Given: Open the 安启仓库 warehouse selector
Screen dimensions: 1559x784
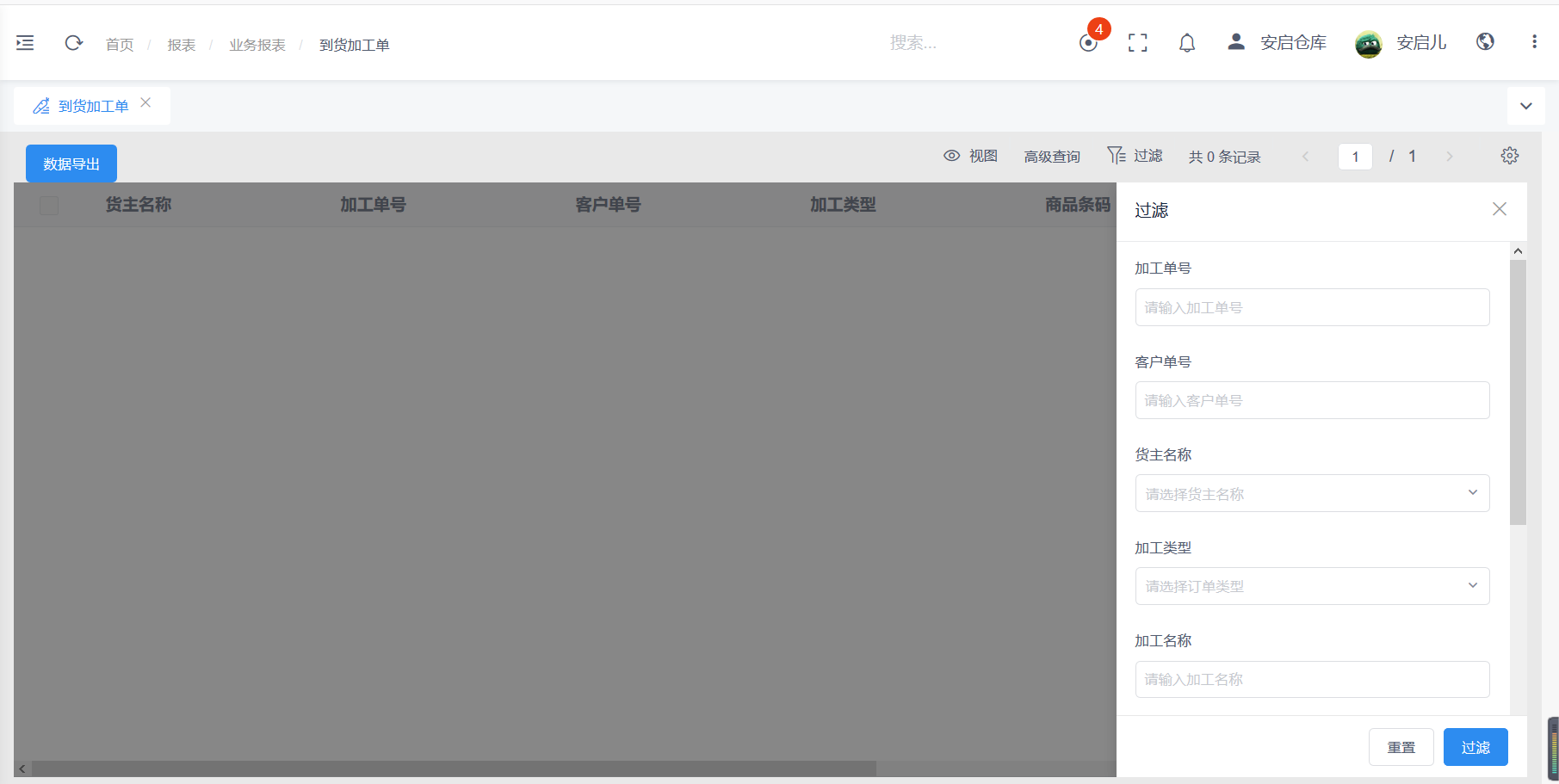Looking at the screenshot, I should pyautogui.click(x=1278, y=42).
